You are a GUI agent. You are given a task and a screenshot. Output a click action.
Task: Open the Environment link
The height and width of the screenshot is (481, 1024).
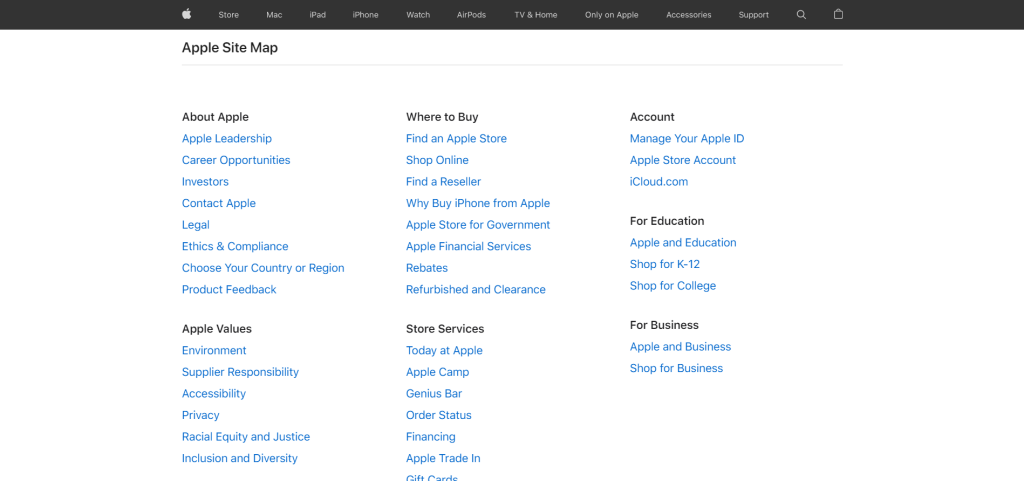(214, 350)
